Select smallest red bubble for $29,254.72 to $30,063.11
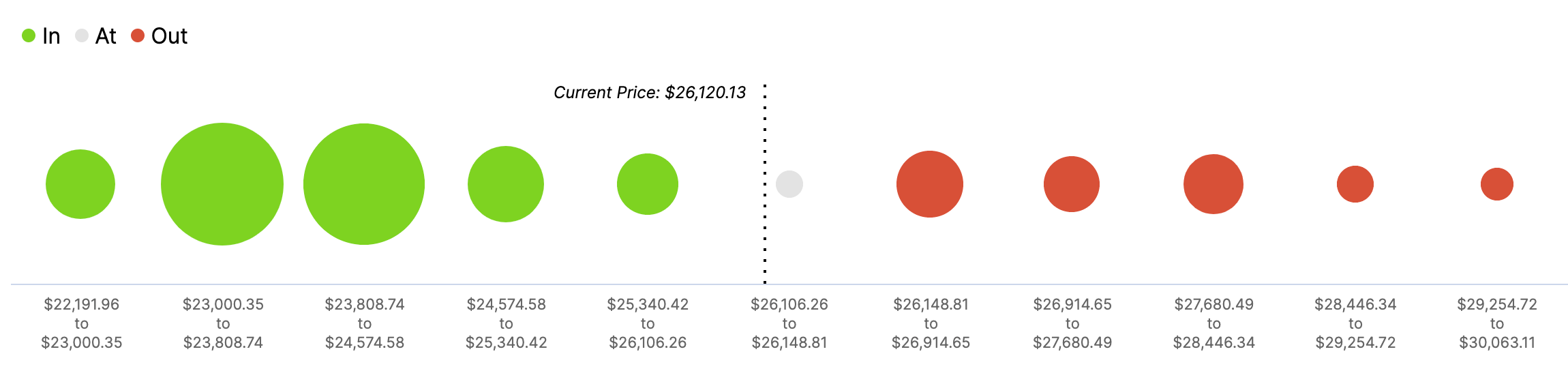This screenshot has height=386, width=1568. 1497,184
